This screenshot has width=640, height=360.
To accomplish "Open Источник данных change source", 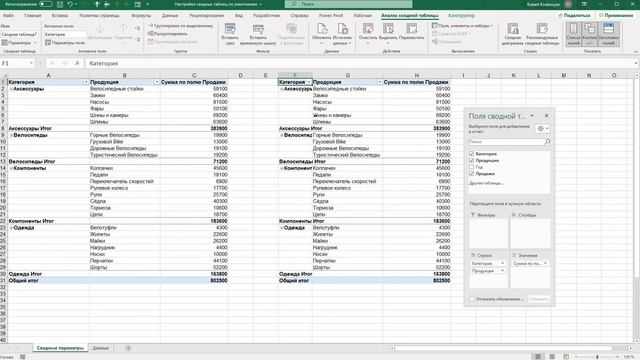I will tap(342, 33).
